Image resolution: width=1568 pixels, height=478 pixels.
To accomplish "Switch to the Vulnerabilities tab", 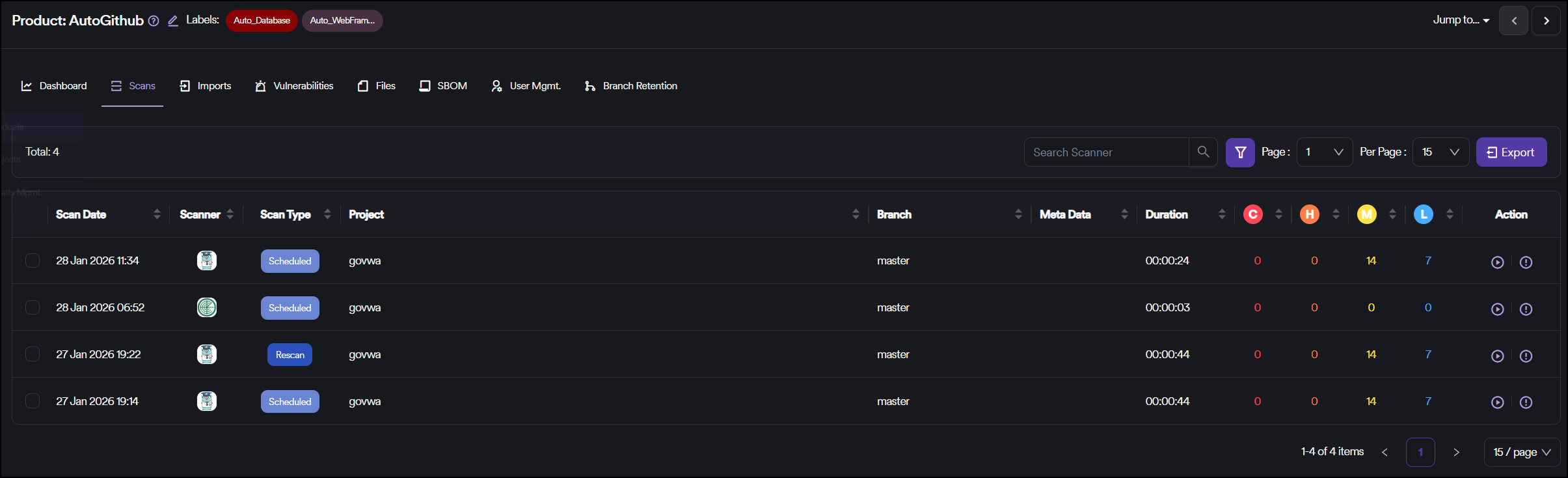I will point(294,86).
